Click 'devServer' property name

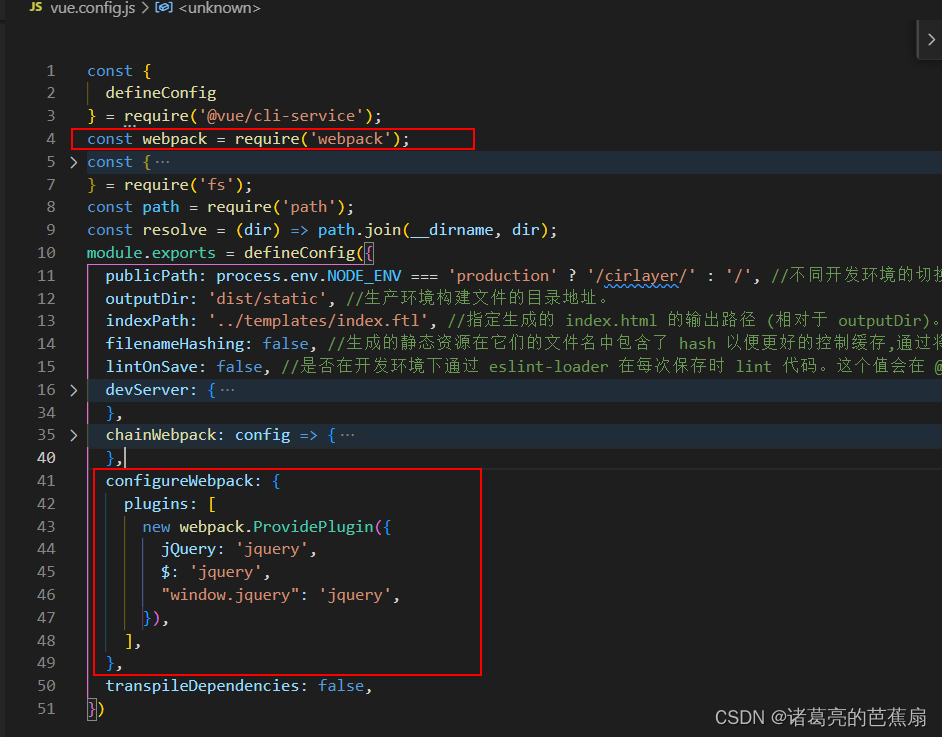[x=147, y=390]
